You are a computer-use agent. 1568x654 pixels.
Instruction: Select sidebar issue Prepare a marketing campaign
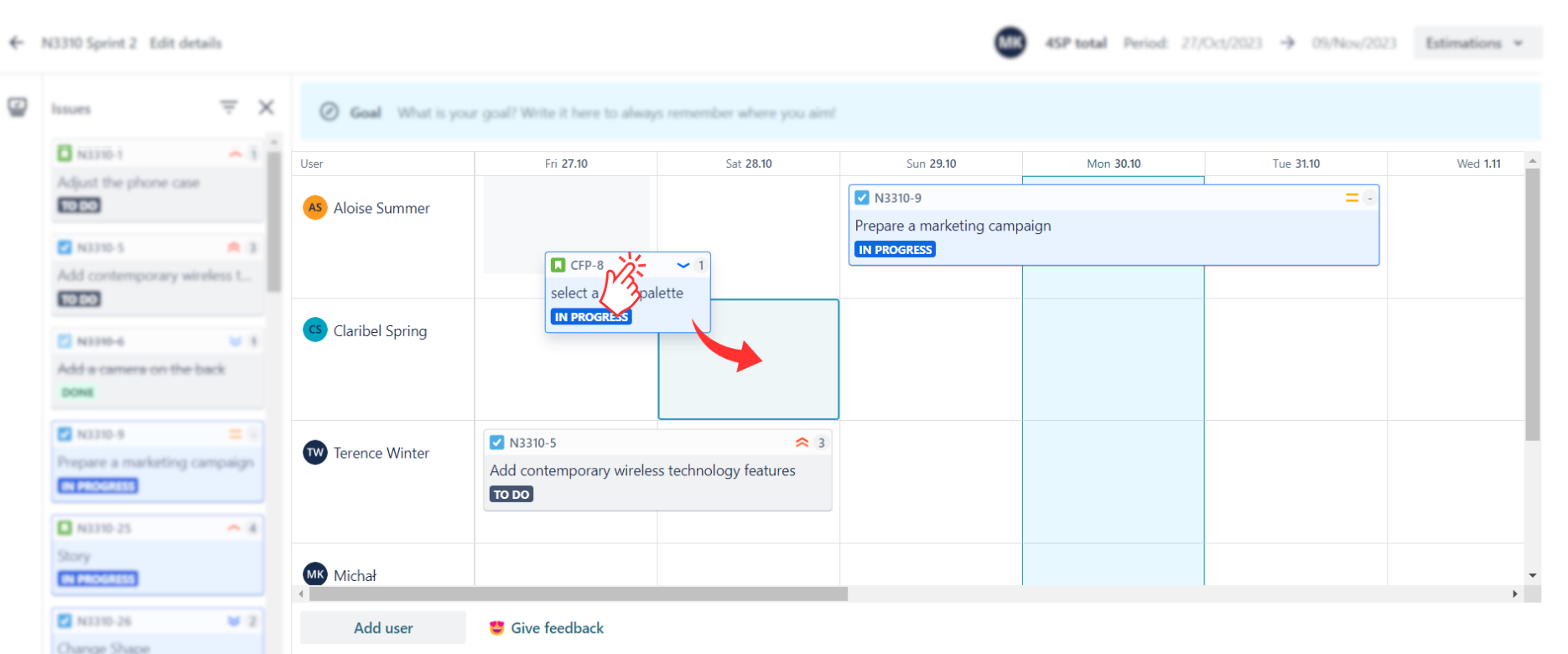coord(158,461)
